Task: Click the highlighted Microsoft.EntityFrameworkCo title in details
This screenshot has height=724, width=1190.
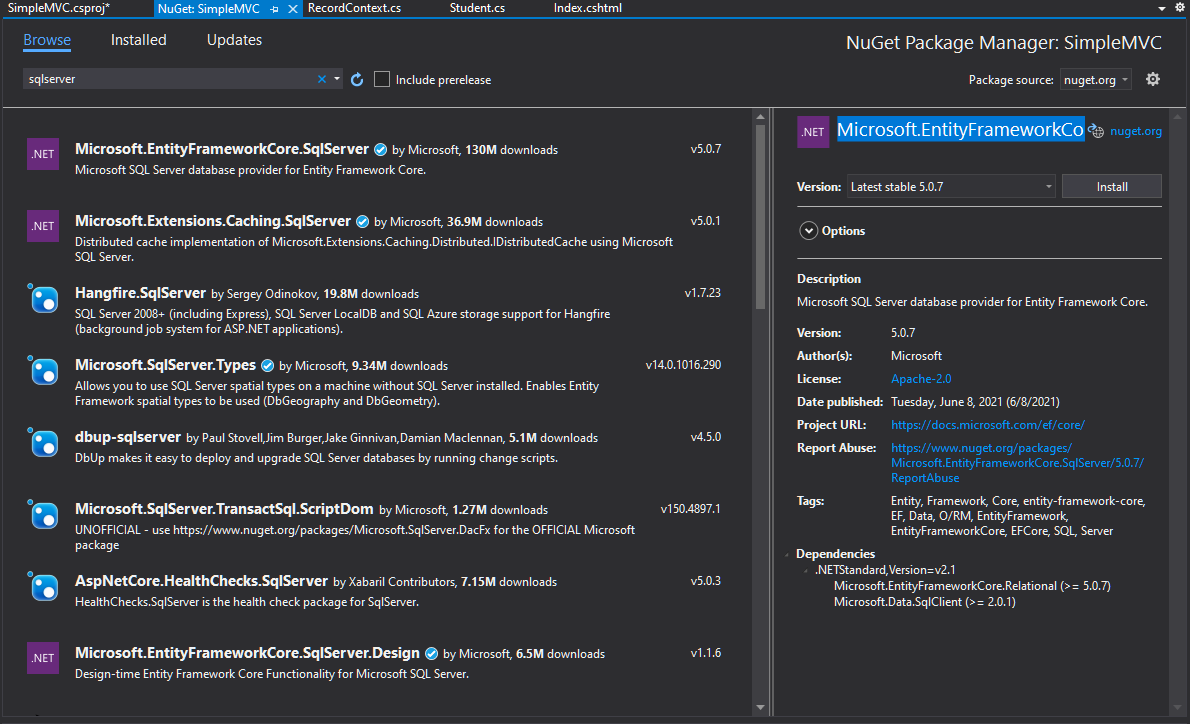Action: point(960,130)
